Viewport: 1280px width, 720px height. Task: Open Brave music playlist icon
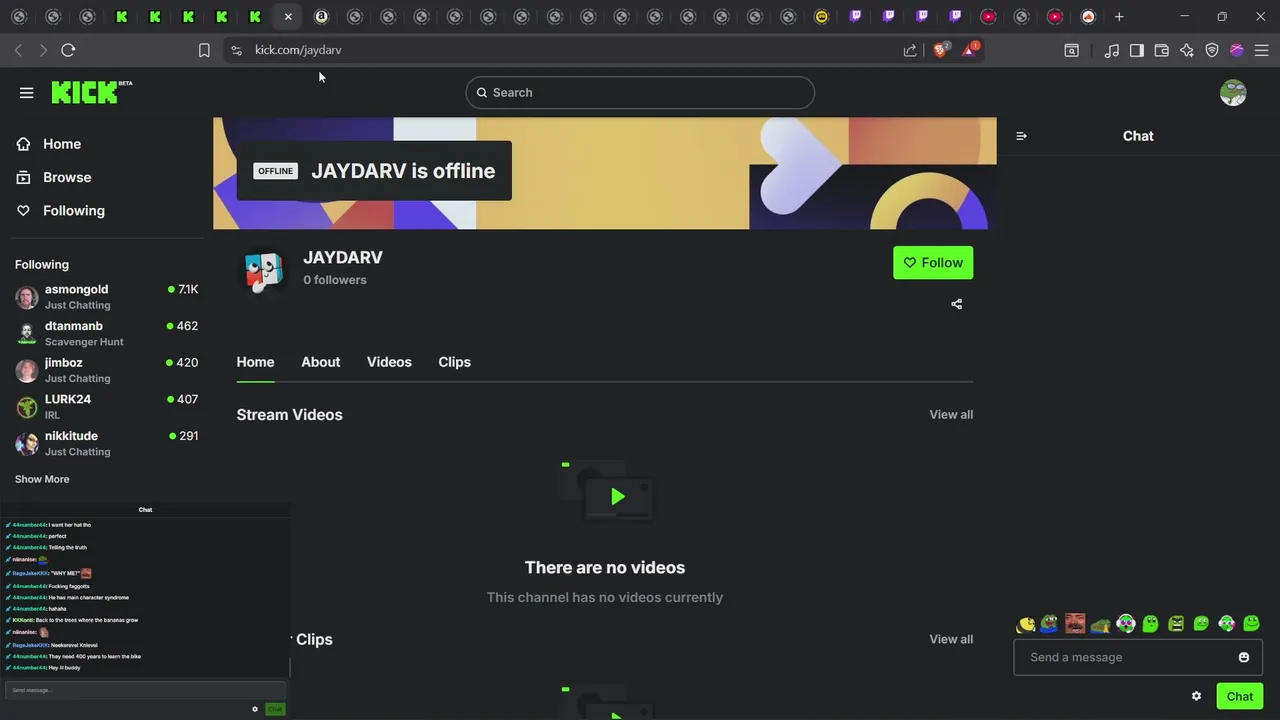pyautogui.click(x=1112, y=50)
